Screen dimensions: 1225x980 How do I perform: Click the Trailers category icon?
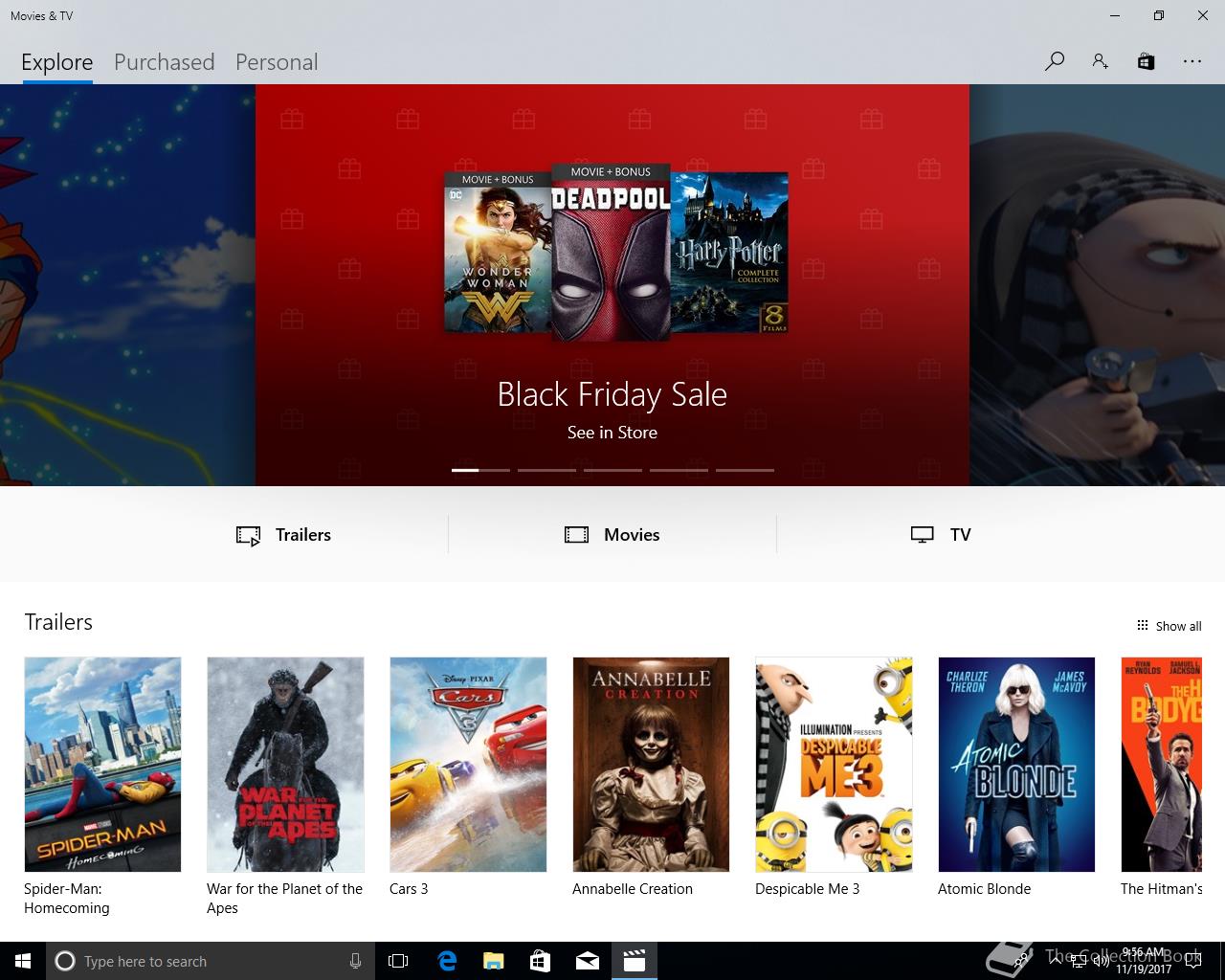(x=248, y=535)
